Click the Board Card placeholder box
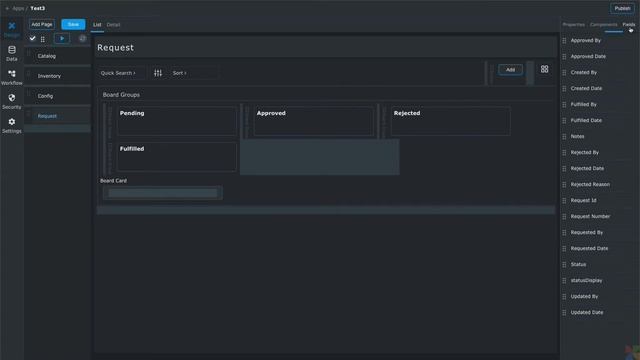Image resolution: width=640 pixels, height=360 pixels. (162, 193)
